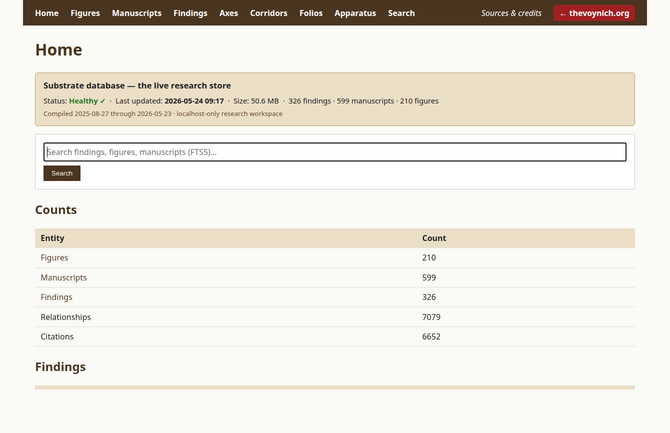Select the Citations row label
The width and height of the screenshot is (670, 433).
click(57, 337)
